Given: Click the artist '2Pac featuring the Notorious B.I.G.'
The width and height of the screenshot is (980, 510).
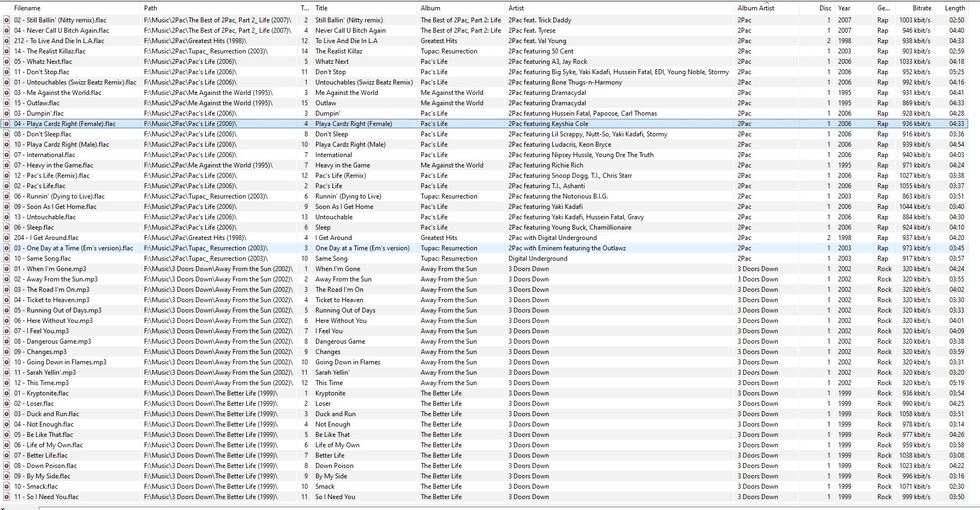Looking at the screenshot, I should point(558,196).
